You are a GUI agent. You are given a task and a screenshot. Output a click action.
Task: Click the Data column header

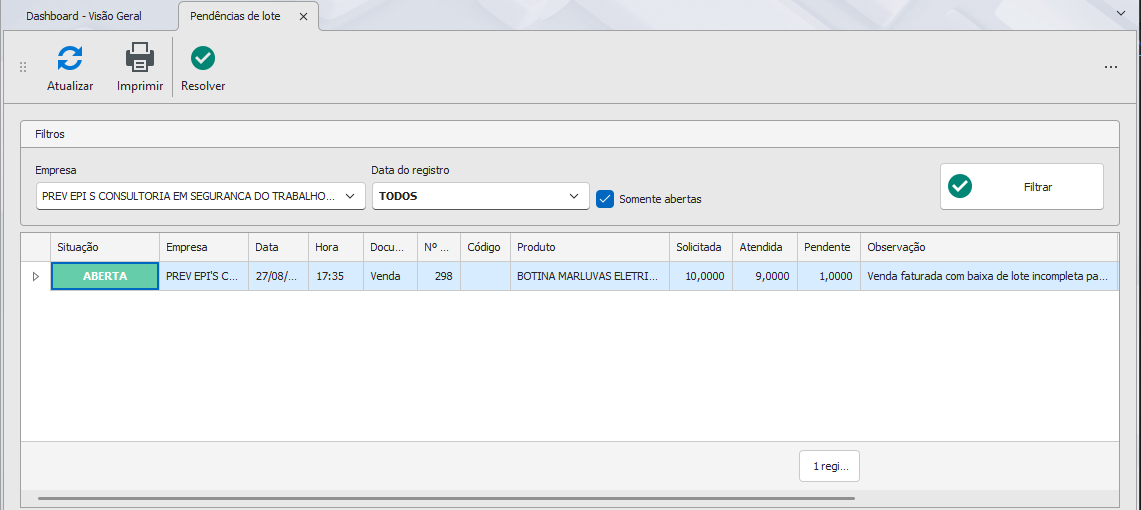(279, 247)
